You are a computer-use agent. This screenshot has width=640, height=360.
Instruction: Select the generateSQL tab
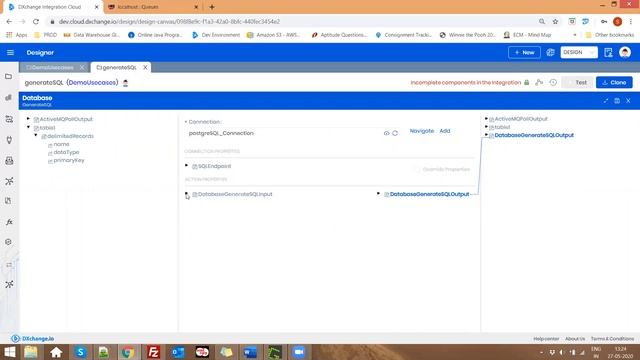pyautogui.click(x=116, y=67)
